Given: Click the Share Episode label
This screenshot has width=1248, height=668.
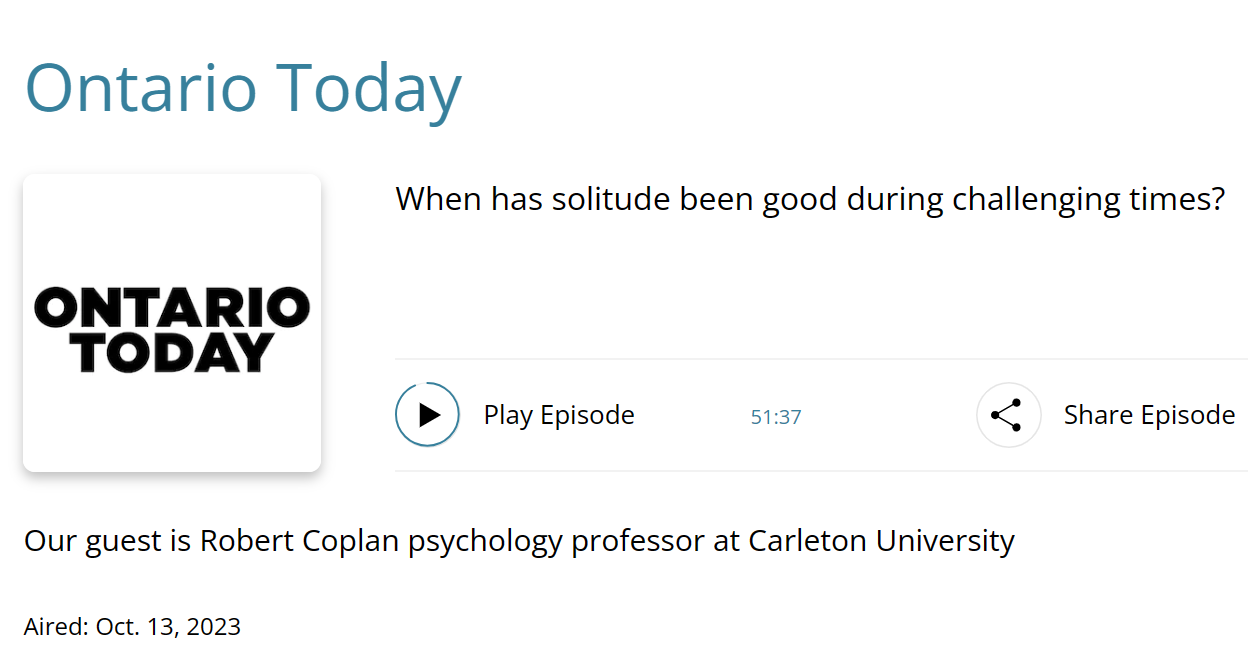Looking at the screenshot, I should [x=1149, y=414].
